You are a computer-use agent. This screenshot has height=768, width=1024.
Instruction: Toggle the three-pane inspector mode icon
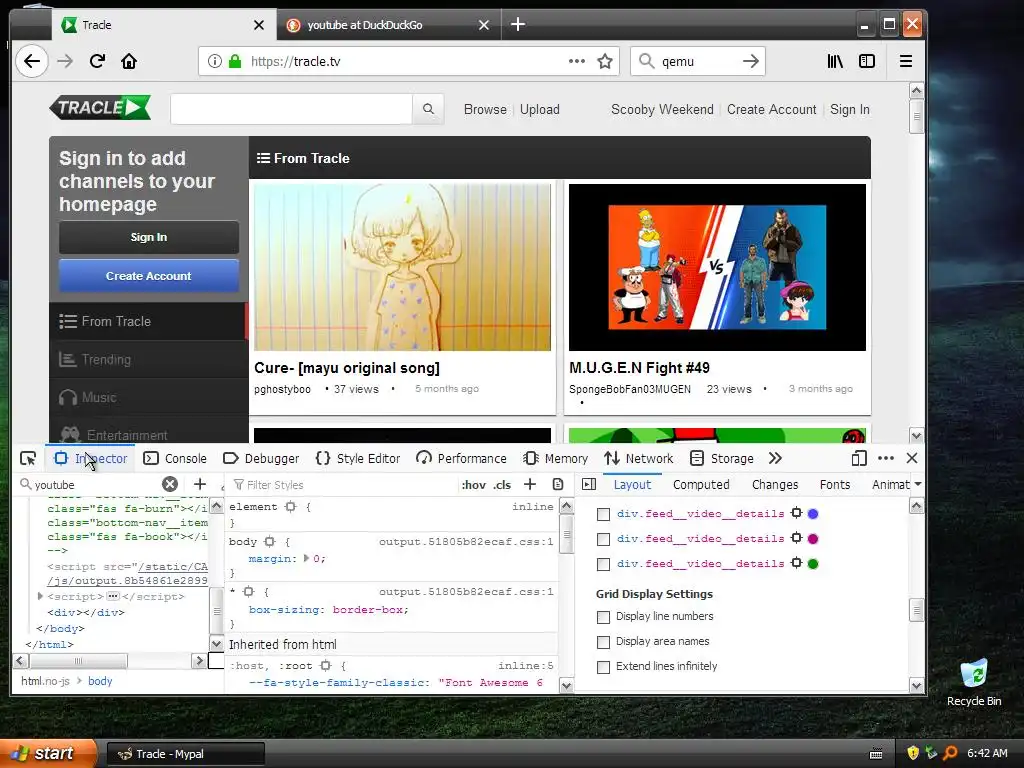[589, 485]
